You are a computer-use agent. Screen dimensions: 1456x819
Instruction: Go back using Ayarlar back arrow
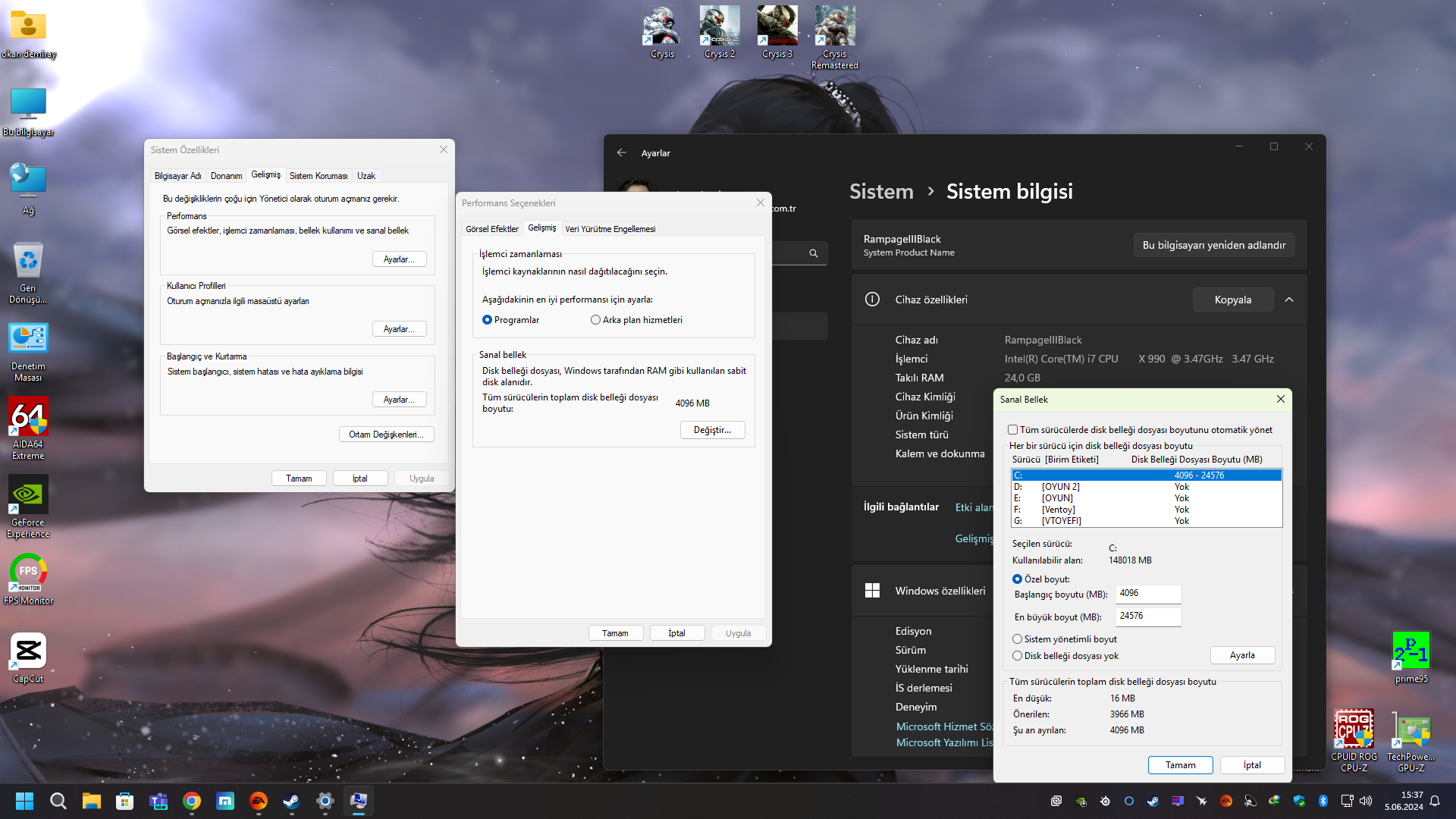pyautogui.click(x=622, y=152)
